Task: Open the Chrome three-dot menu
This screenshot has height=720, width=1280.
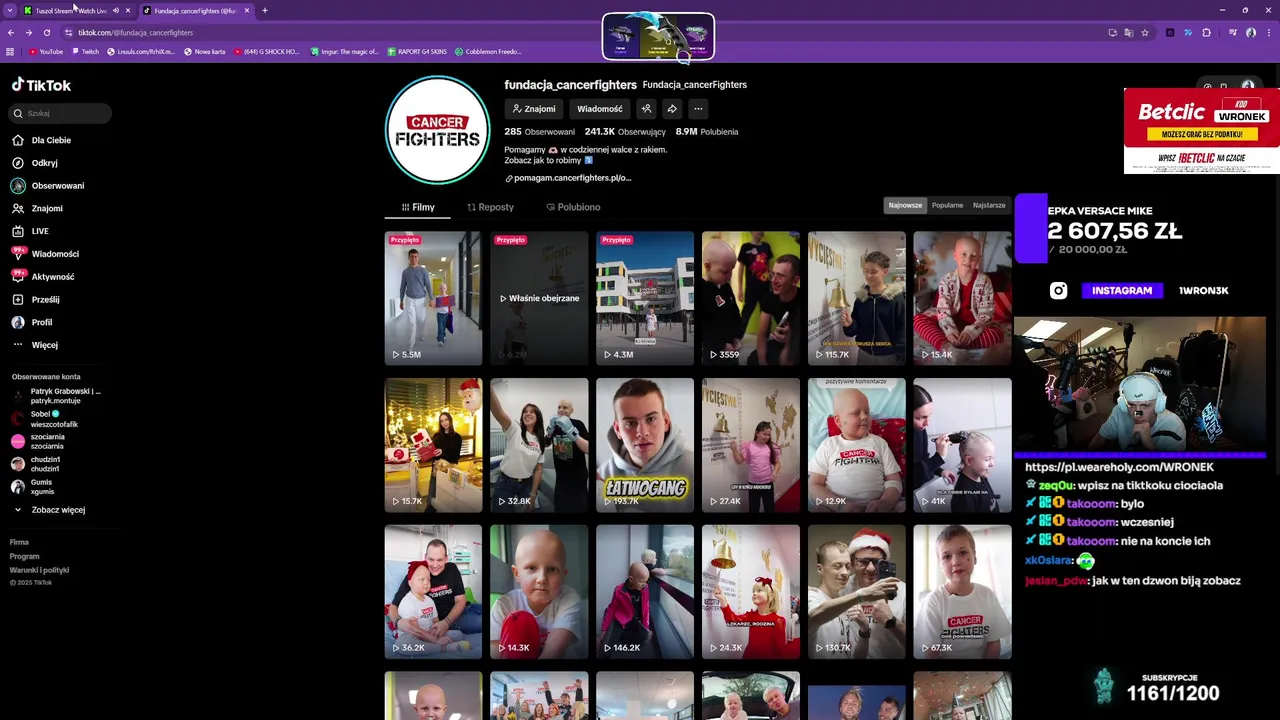Action: (x=1268, y=32)
